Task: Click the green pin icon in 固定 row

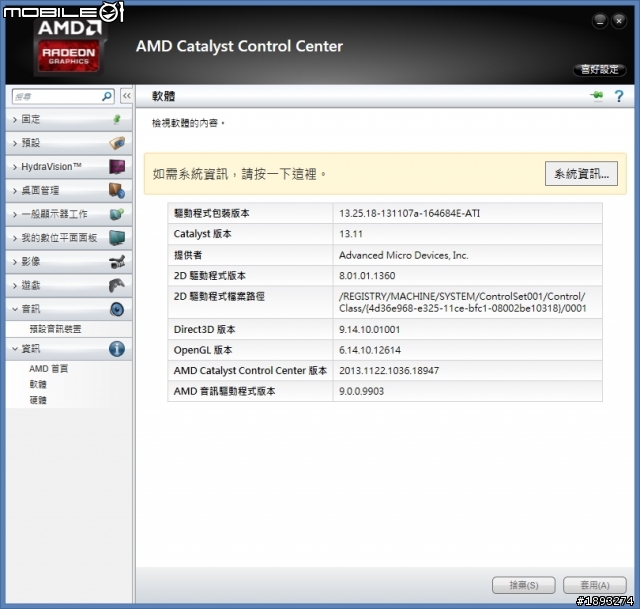Action: tap(117, 119)
